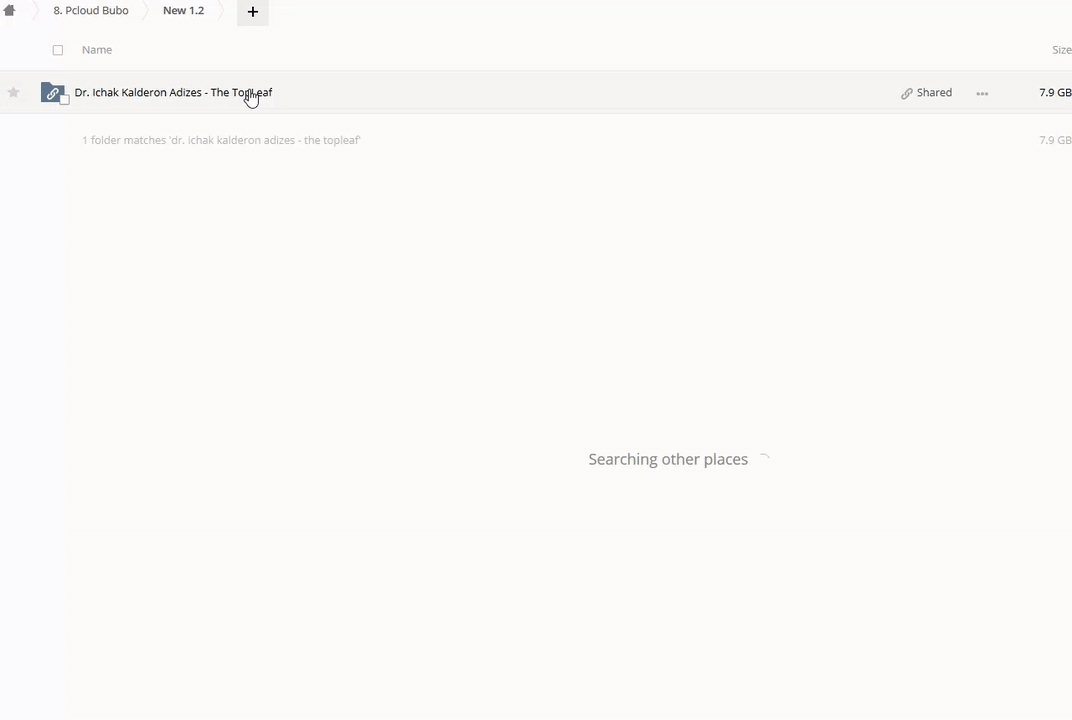The width and height of the screenshot is (1072, 720).
Task: Sort by the Size column header
Action: [1060, 50]
